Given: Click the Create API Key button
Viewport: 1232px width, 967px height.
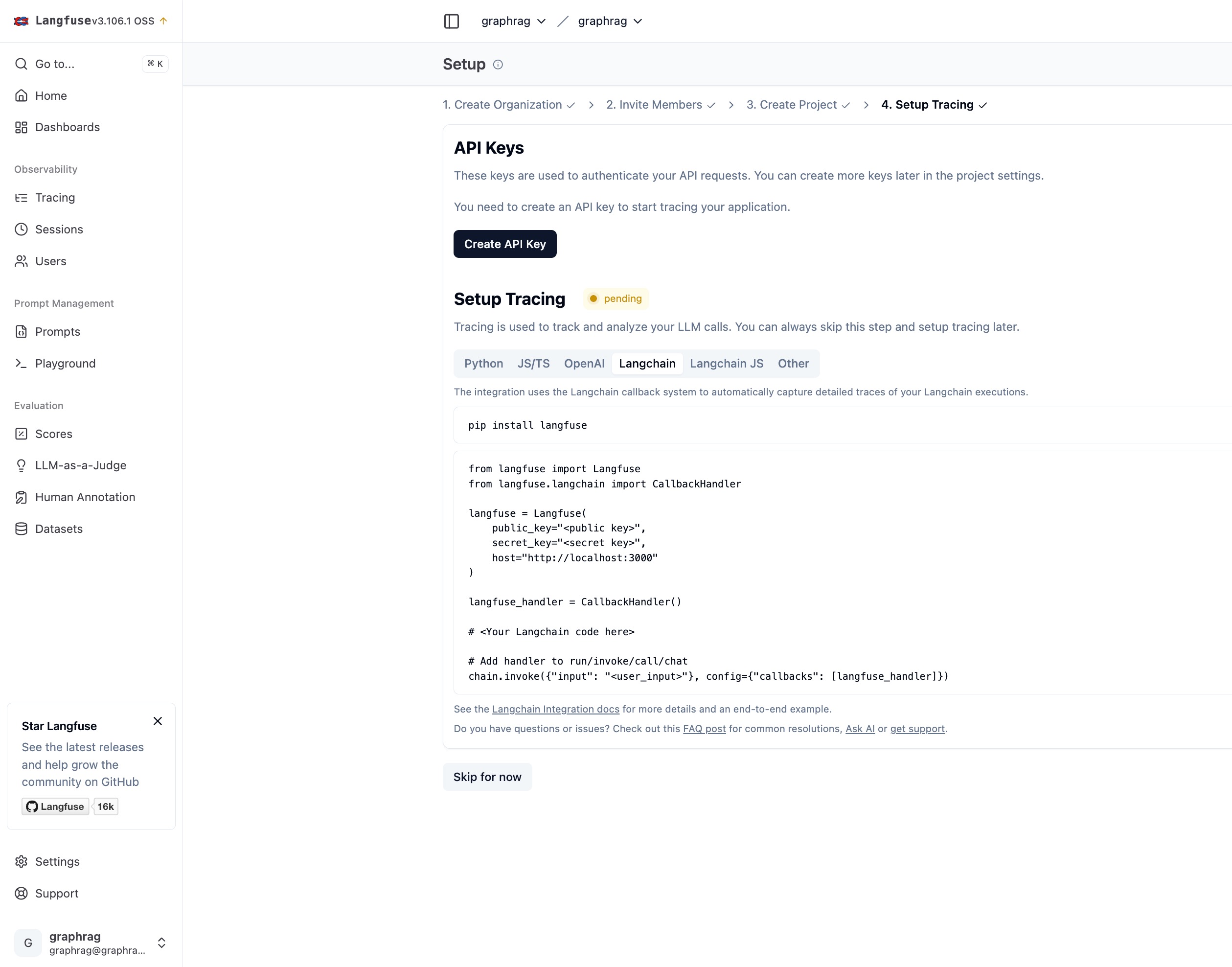Looking at the screenshot, I should [x=505, y=244].
